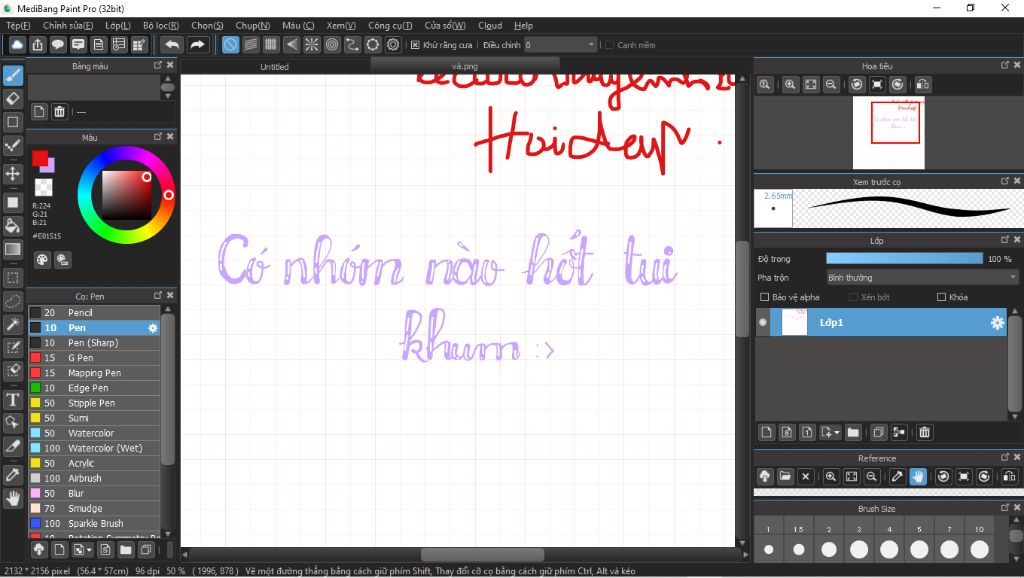
Task: Choose the G Pen brush
Action: tap(94, 358)
